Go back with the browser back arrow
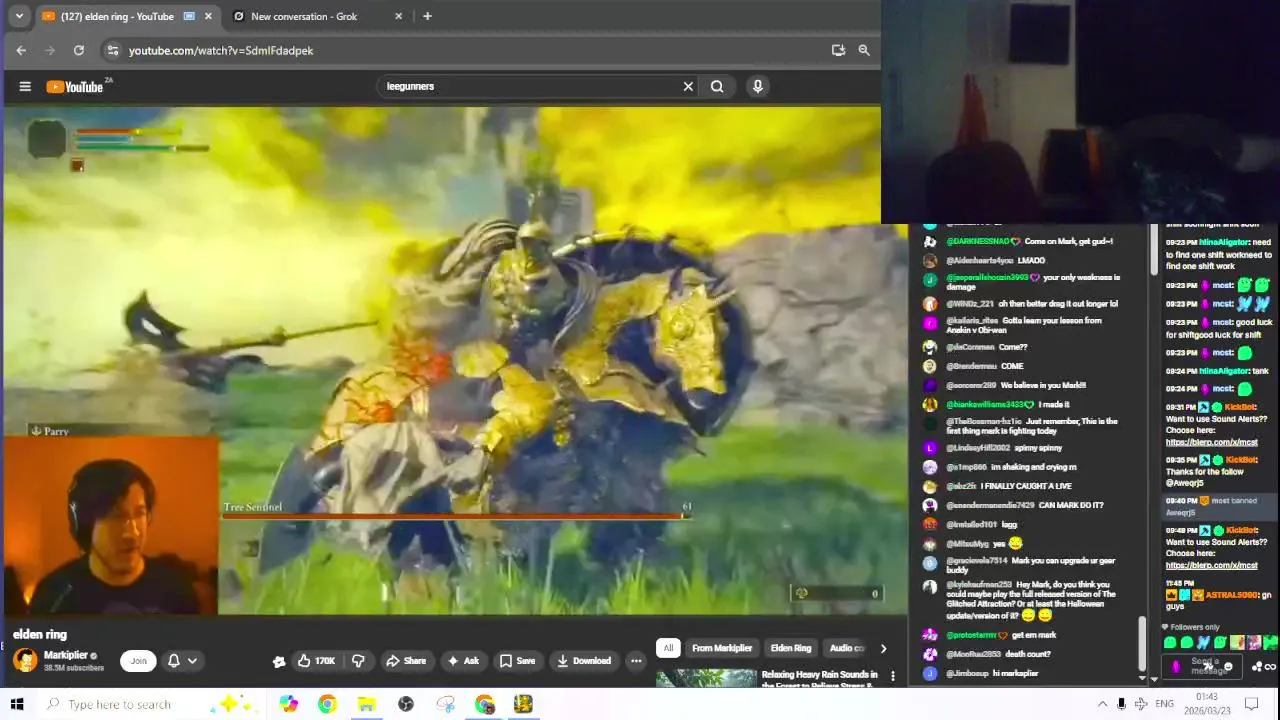 (x=21, y=50)
